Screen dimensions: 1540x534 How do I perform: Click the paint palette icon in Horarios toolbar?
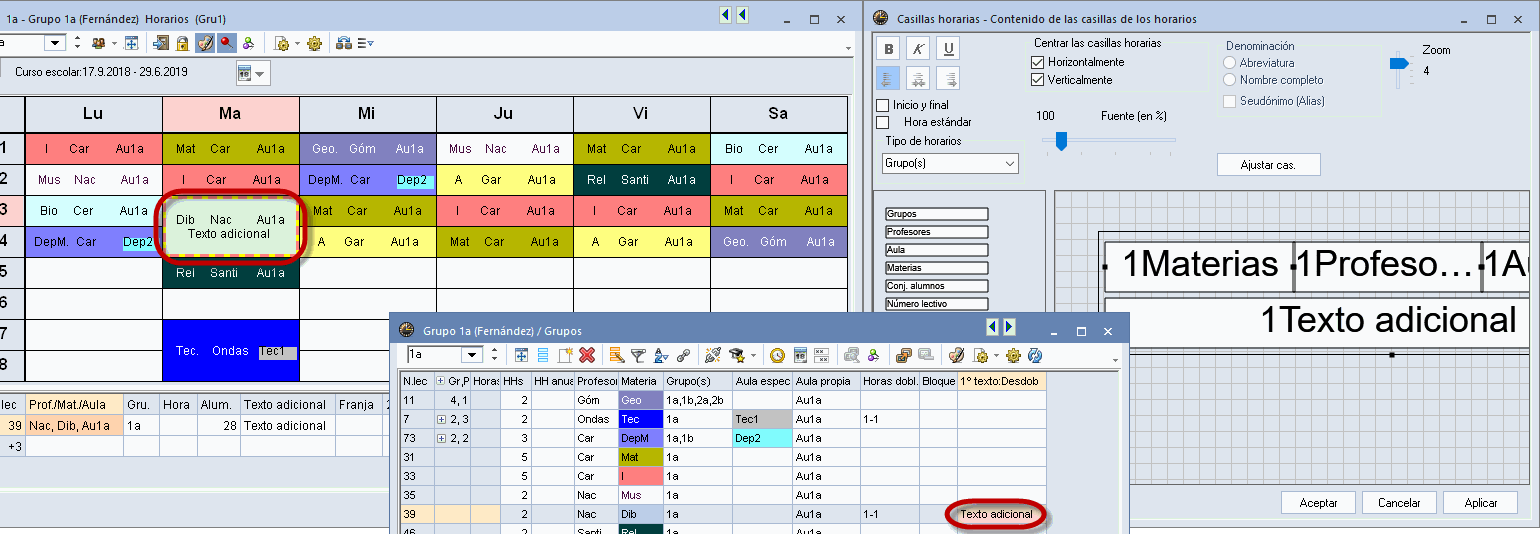(x=205, y=43)
